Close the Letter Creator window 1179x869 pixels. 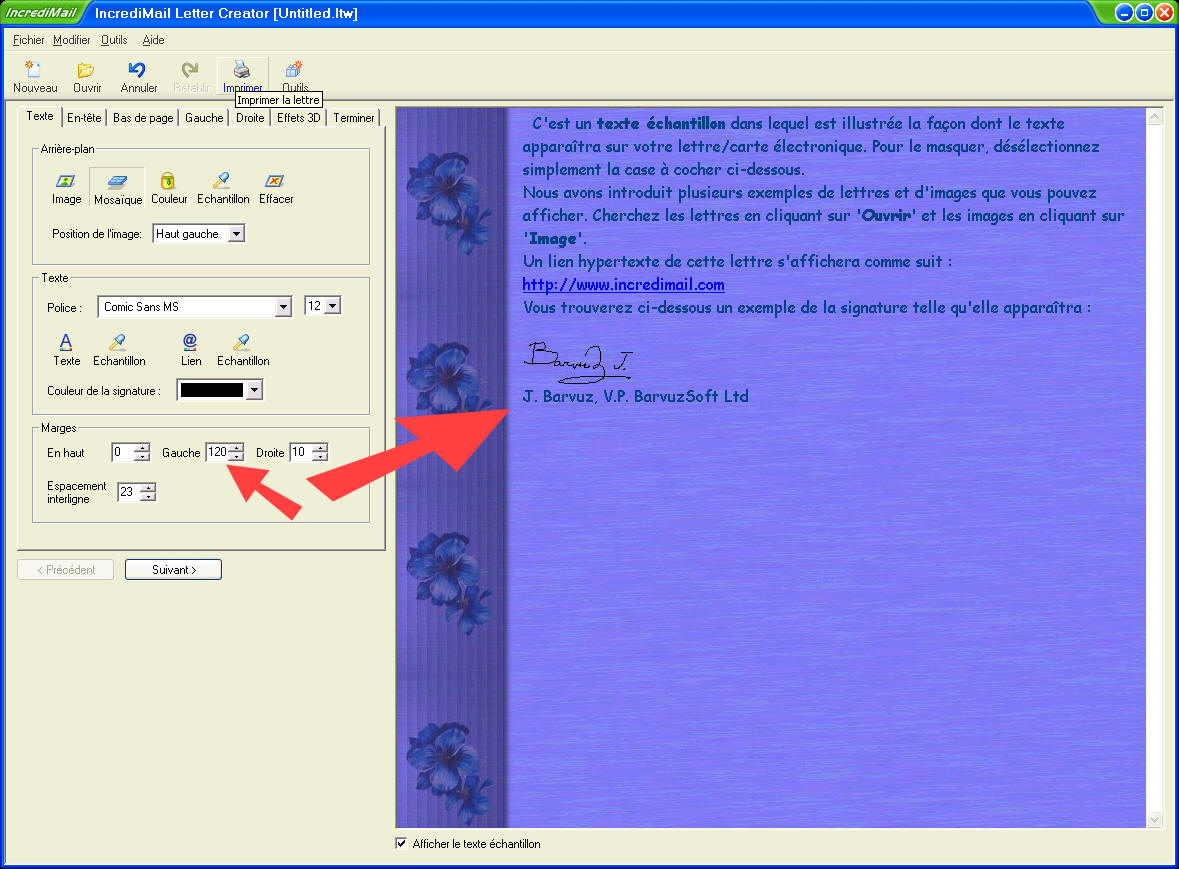click(1164, 13)
